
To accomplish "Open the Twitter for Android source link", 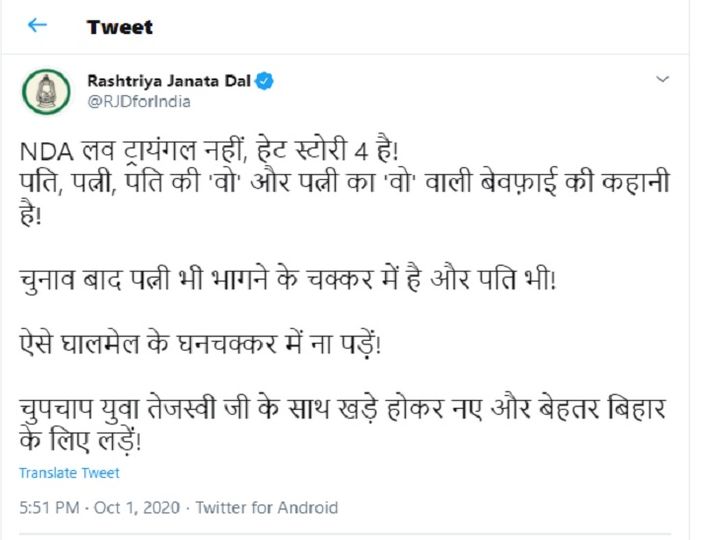I will pos(267,507).
